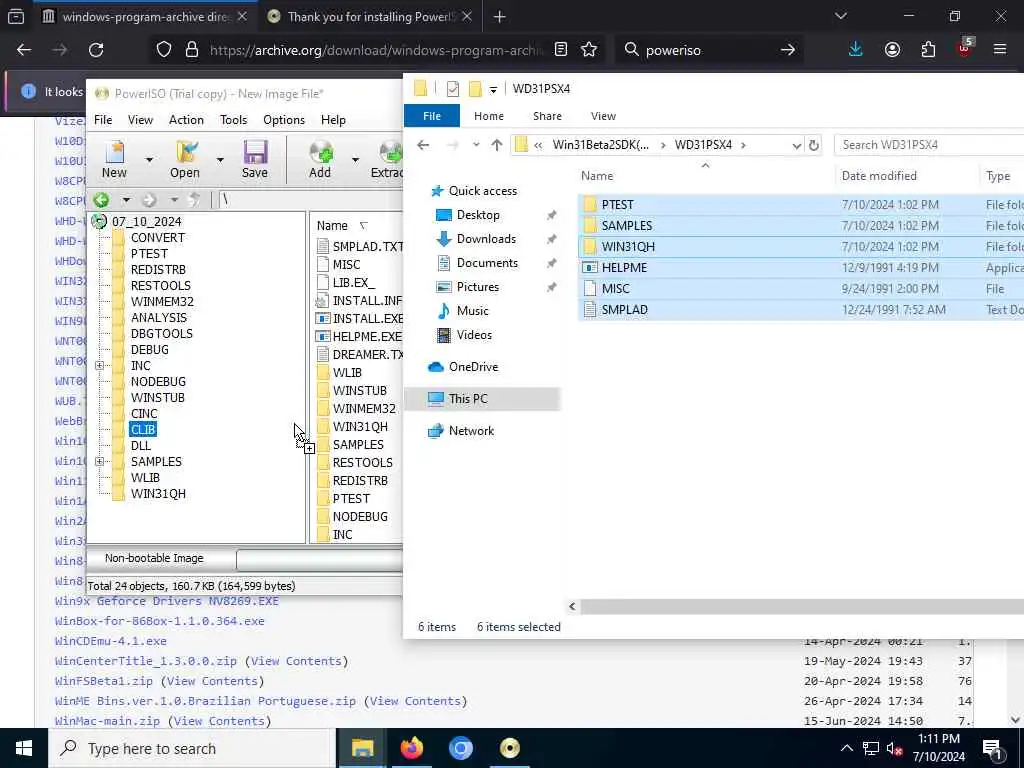Click INSTALL.EXE in PowerISO file list
Image resolution: width=1024 pixels, height=768 pixels.
(367, 319)
